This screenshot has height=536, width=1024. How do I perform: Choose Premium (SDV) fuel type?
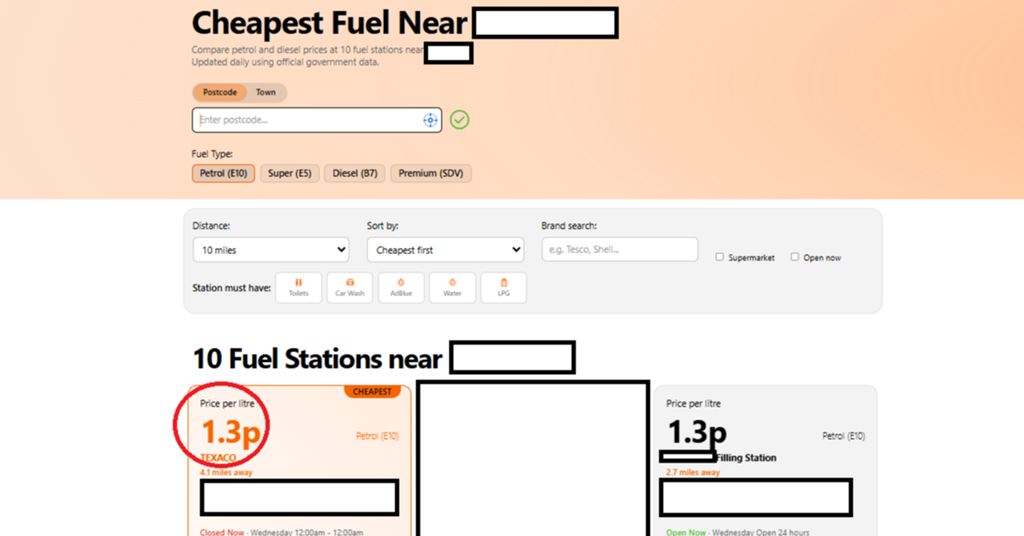(x=431, y=174)
